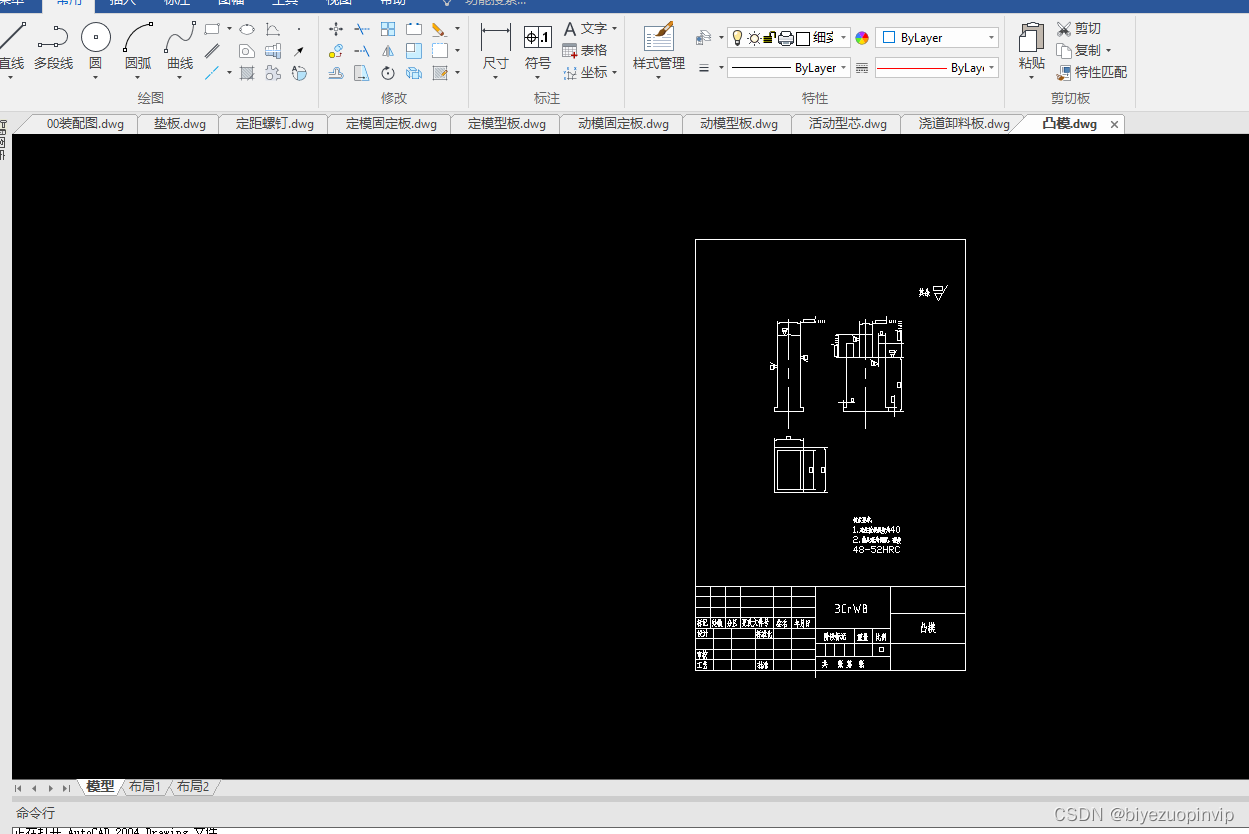Click the 48-52HRC note in drawing
1249x834 pixels.
pos(876,550)
